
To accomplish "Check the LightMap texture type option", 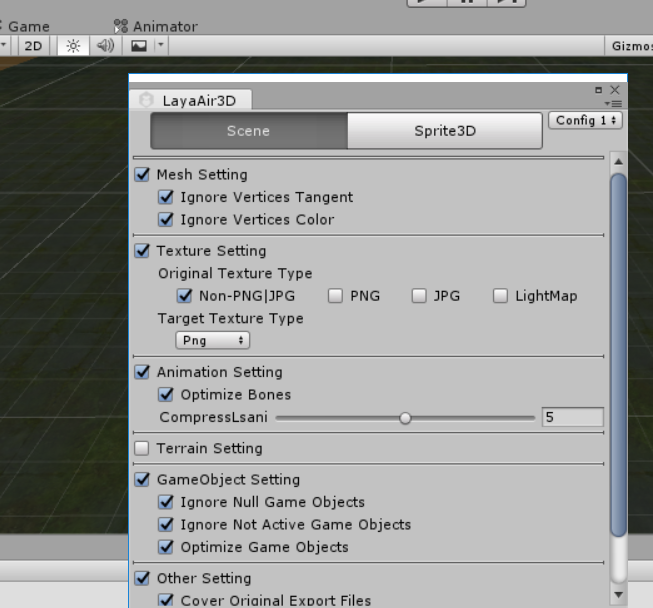I will (502, 296).
